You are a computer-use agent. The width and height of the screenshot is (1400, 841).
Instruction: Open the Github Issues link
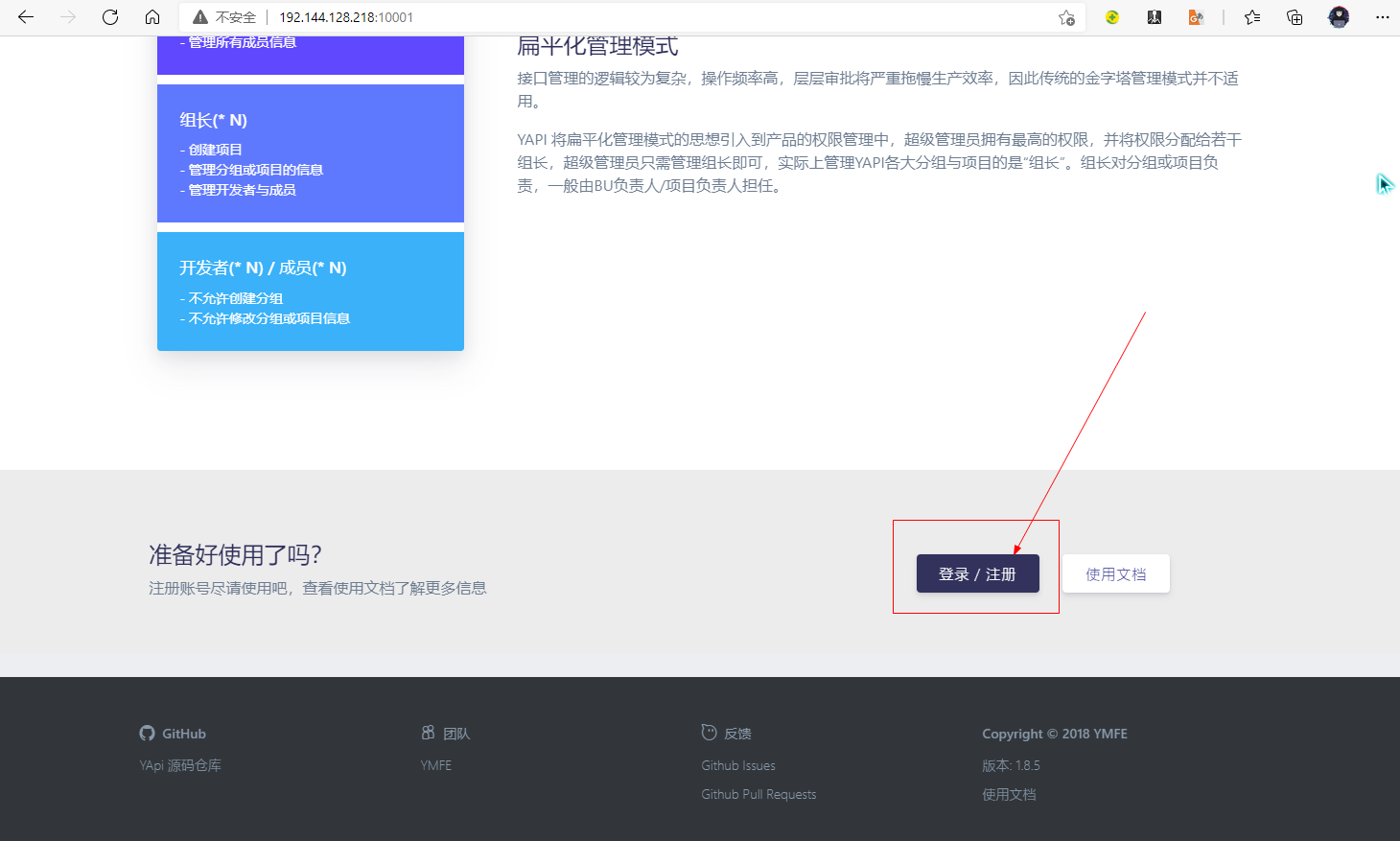738,765
